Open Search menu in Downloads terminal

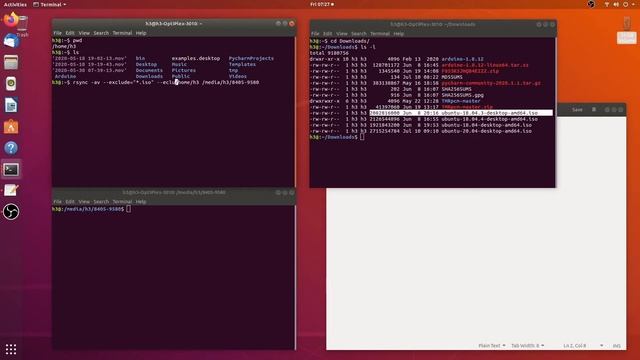point(359,33)
